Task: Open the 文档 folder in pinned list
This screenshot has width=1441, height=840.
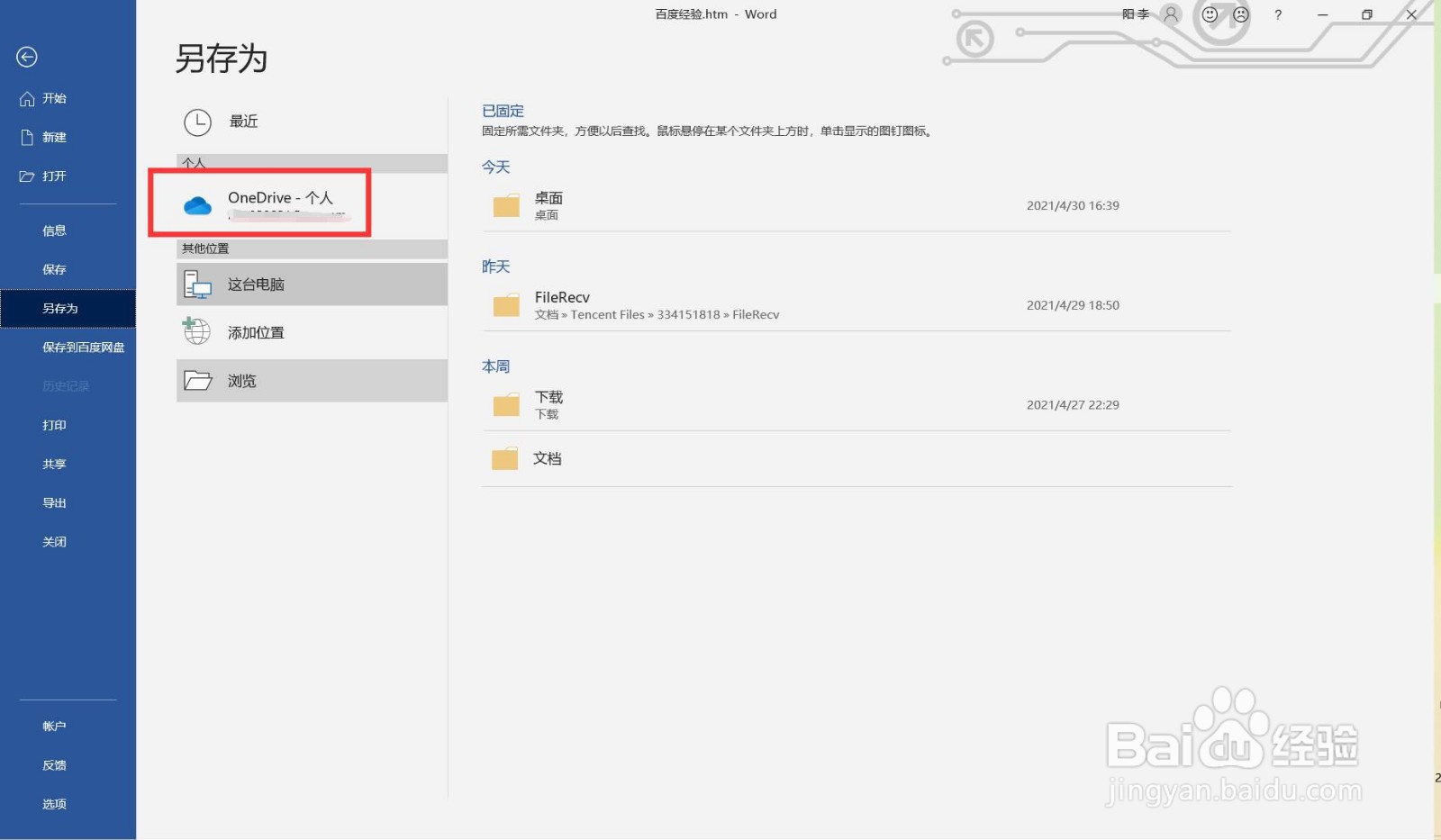Action: coord(548,458)
